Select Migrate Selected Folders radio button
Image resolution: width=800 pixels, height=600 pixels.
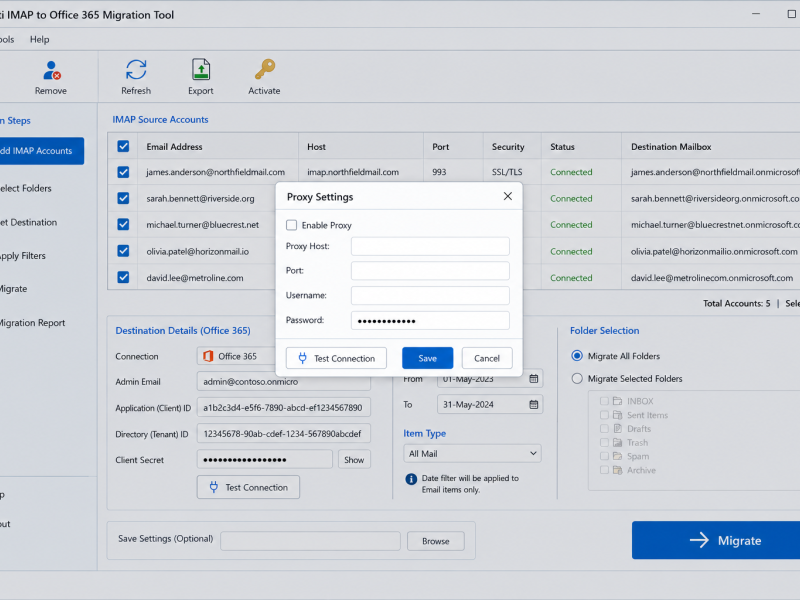577,379
